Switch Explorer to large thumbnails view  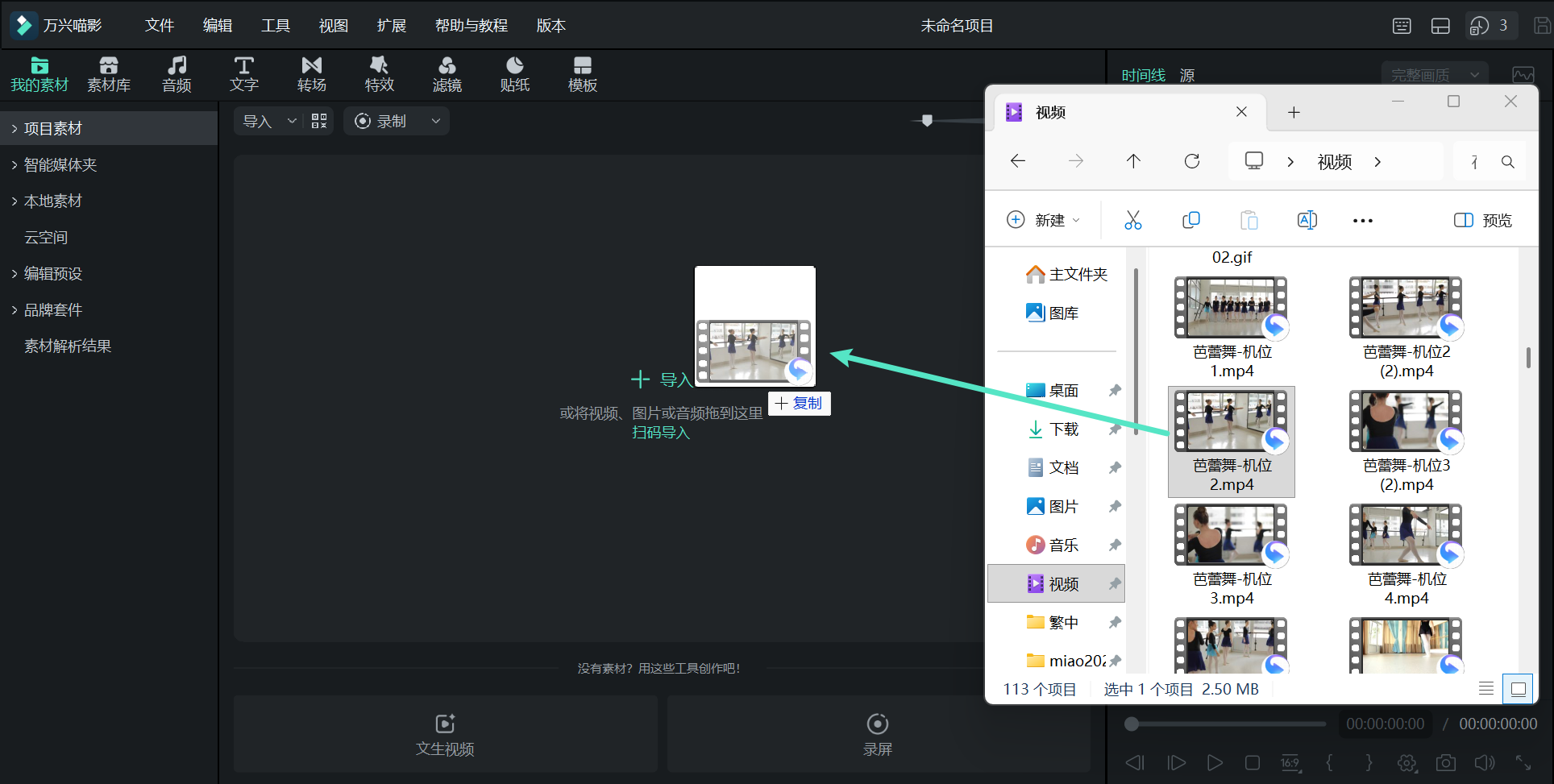point(1519,689)
